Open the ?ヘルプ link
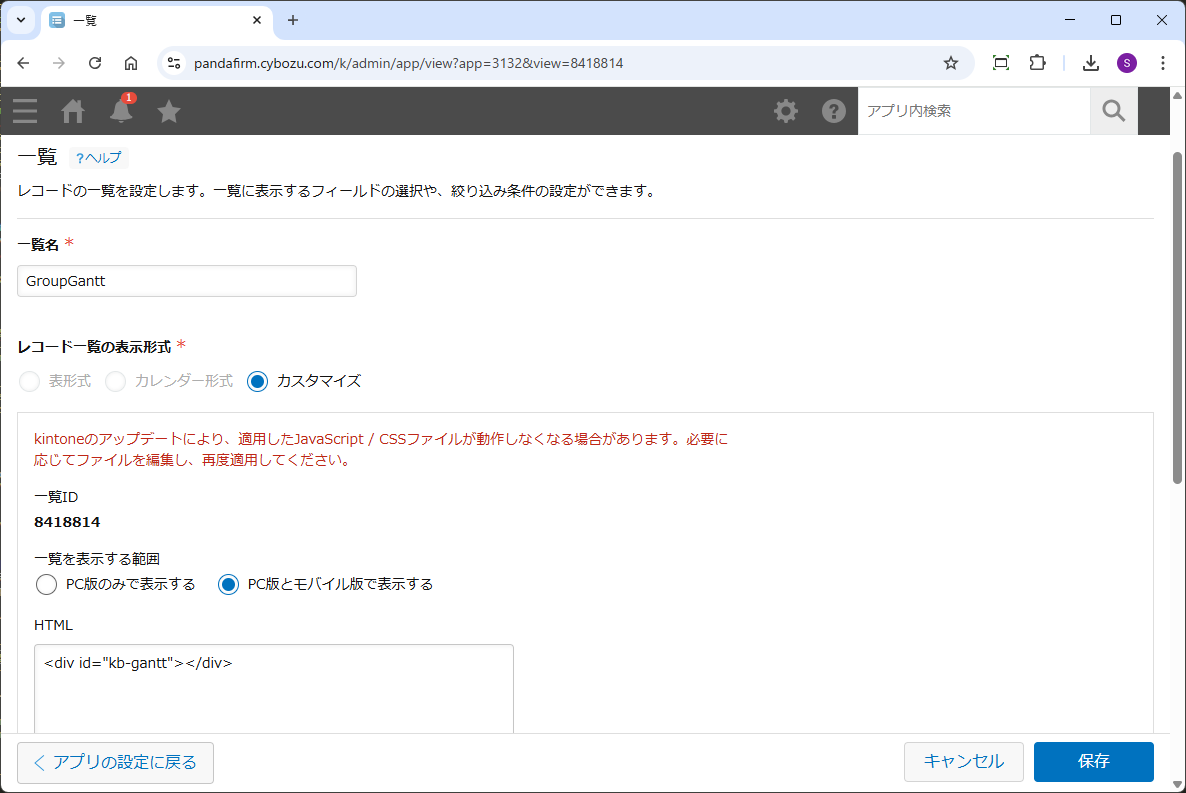 pyautogui.click(x=99, y=158)
